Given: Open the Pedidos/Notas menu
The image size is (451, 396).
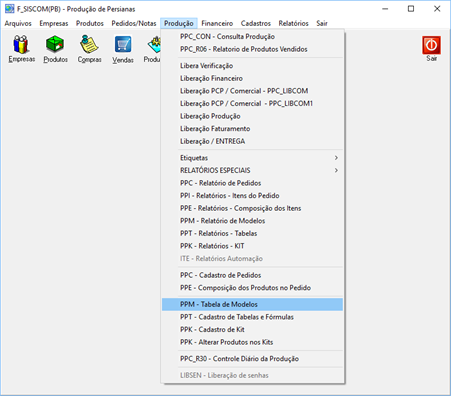Looking at the screenshot, I should click(134, 23).
